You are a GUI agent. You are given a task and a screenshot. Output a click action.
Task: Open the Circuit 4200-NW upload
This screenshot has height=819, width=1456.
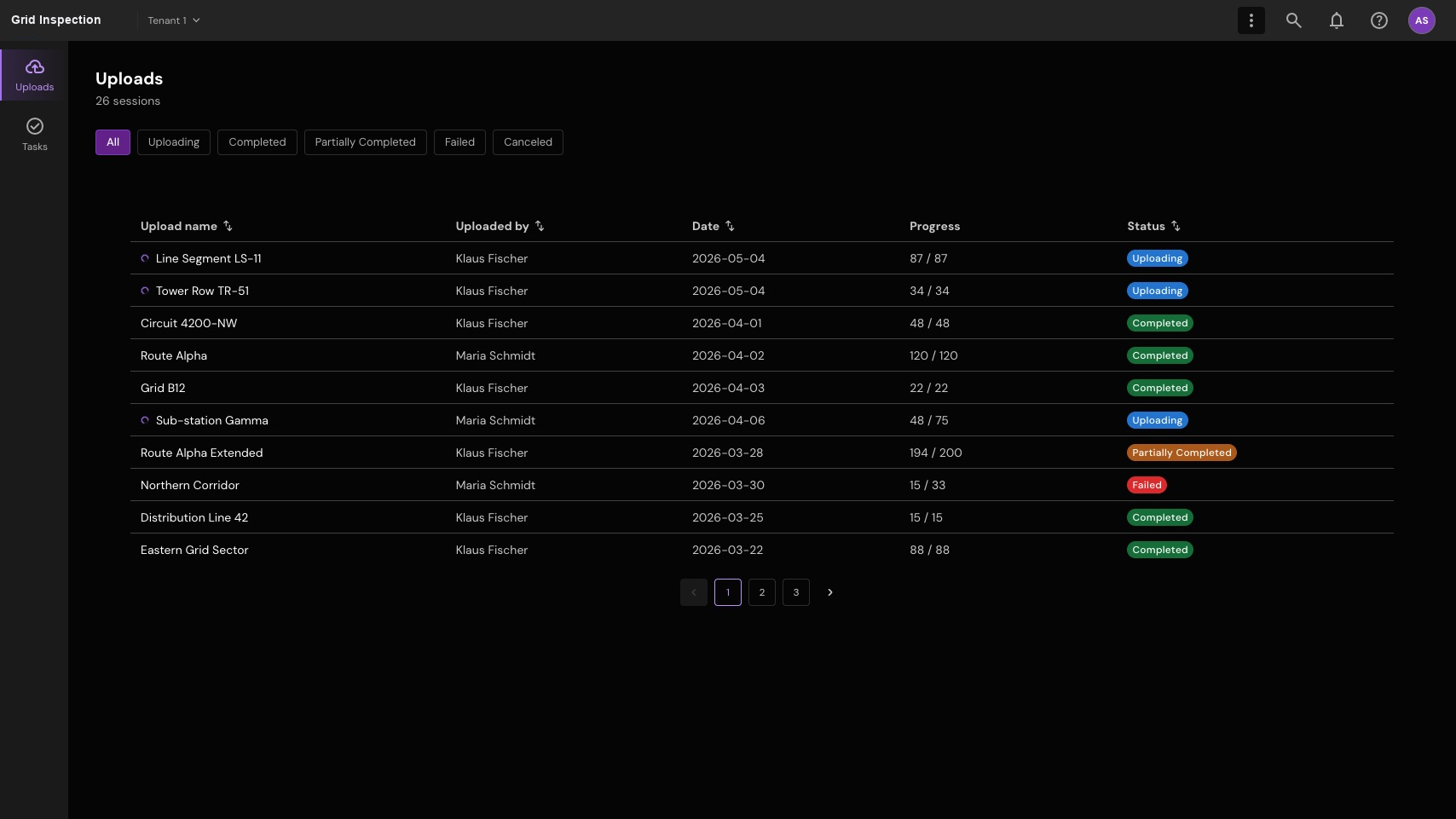pyautogui.click(x=188, y=323)
